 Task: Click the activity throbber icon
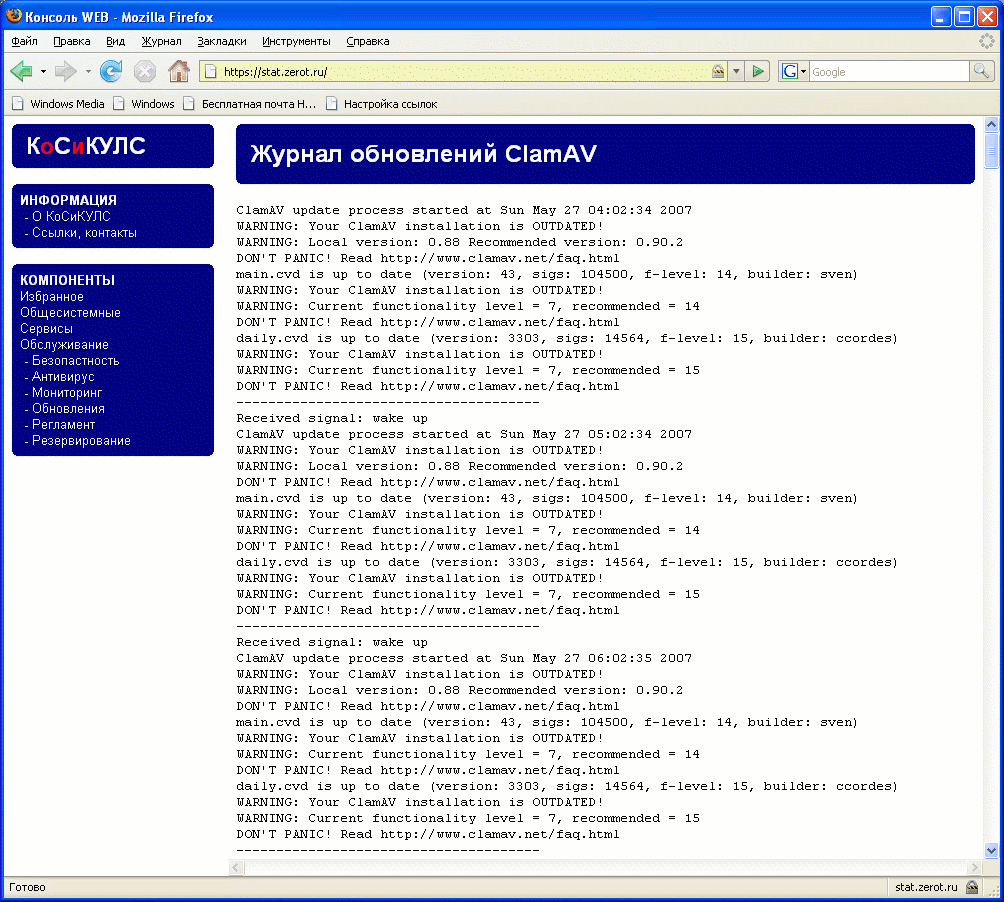click(987, 41)
